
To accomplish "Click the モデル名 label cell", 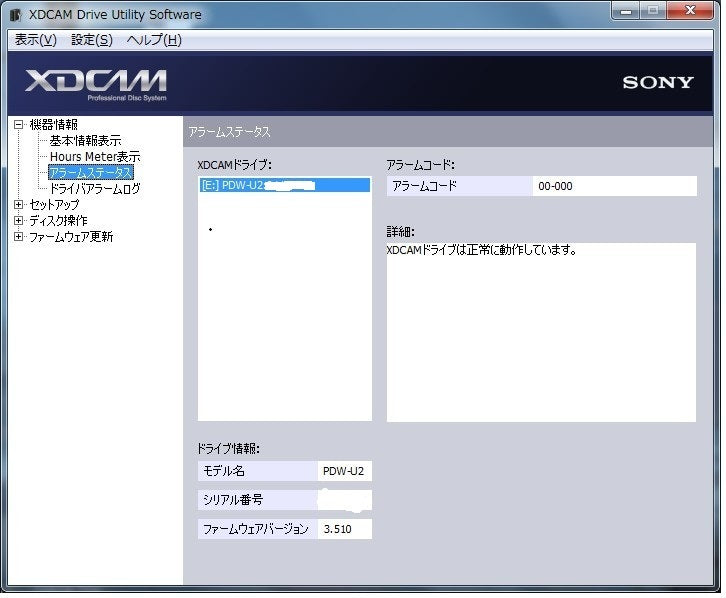I will [x=257, y=471].
